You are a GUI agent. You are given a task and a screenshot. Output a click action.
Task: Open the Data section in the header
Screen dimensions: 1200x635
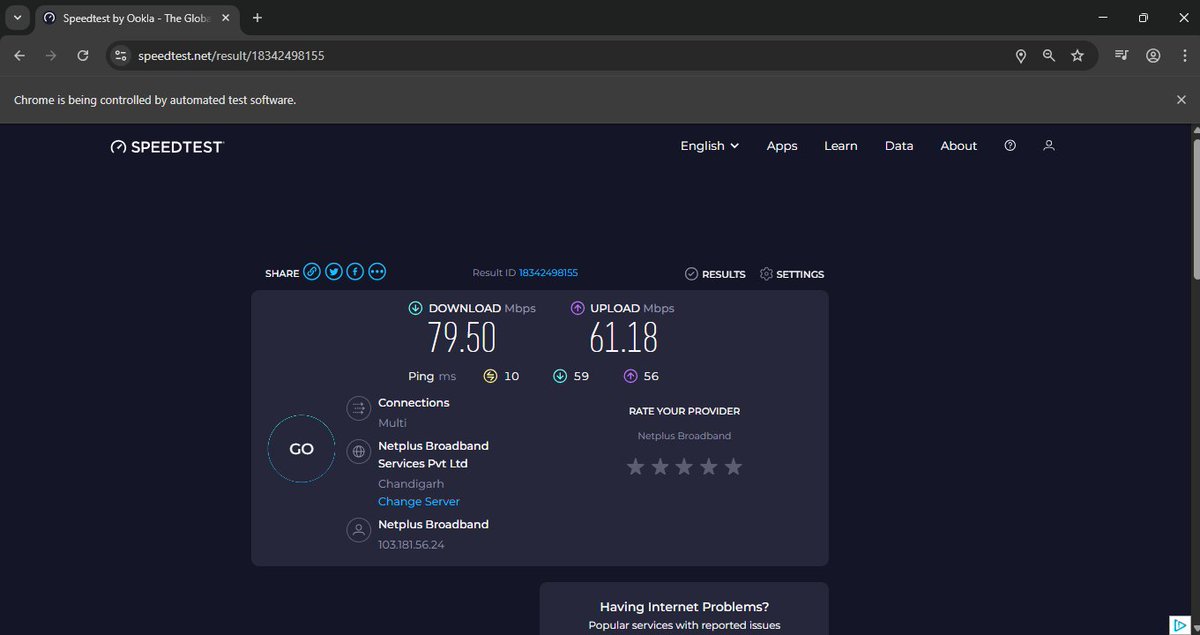[898, 145]
